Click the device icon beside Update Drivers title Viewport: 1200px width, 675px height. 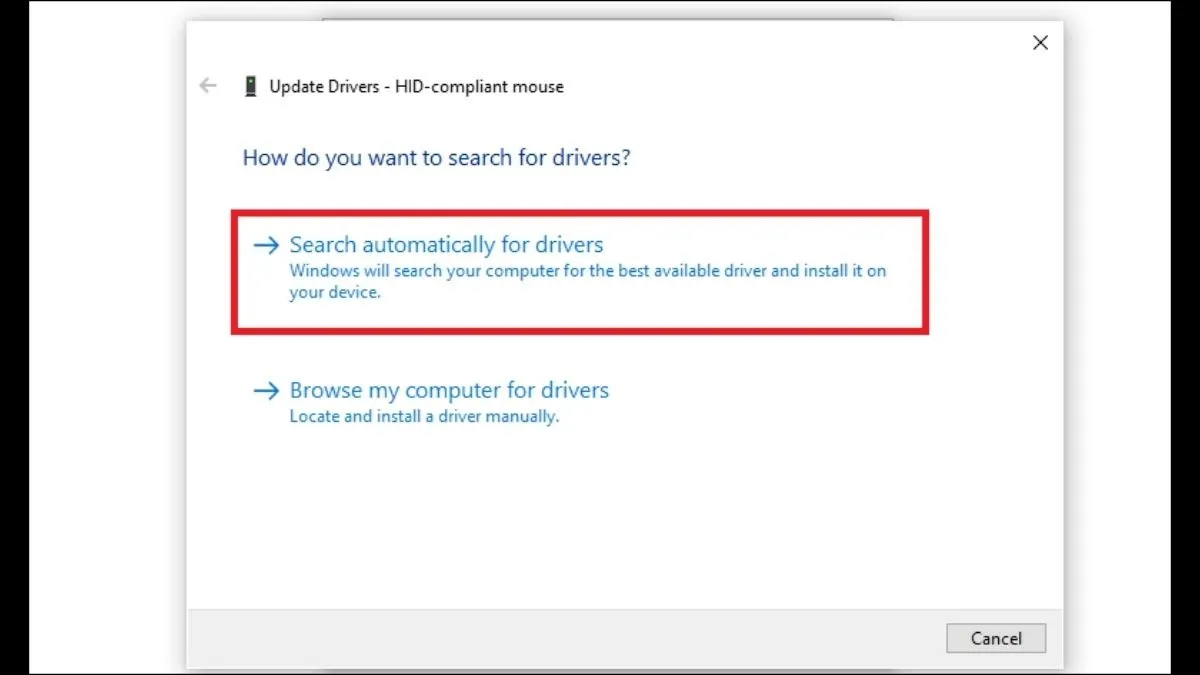tap(250, 86)
